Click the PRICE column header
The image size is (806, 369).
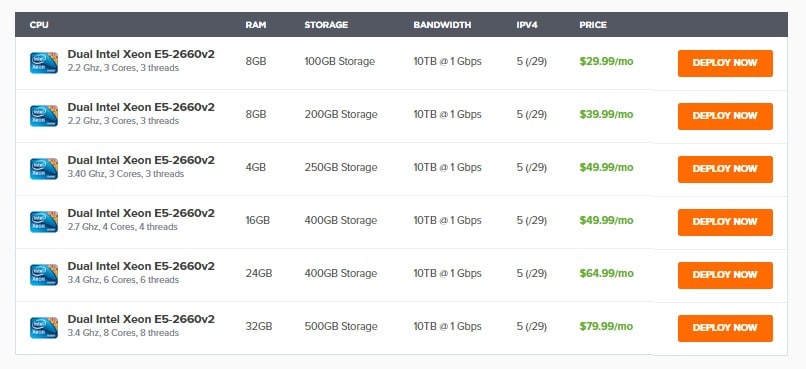(x=593, y=25)
